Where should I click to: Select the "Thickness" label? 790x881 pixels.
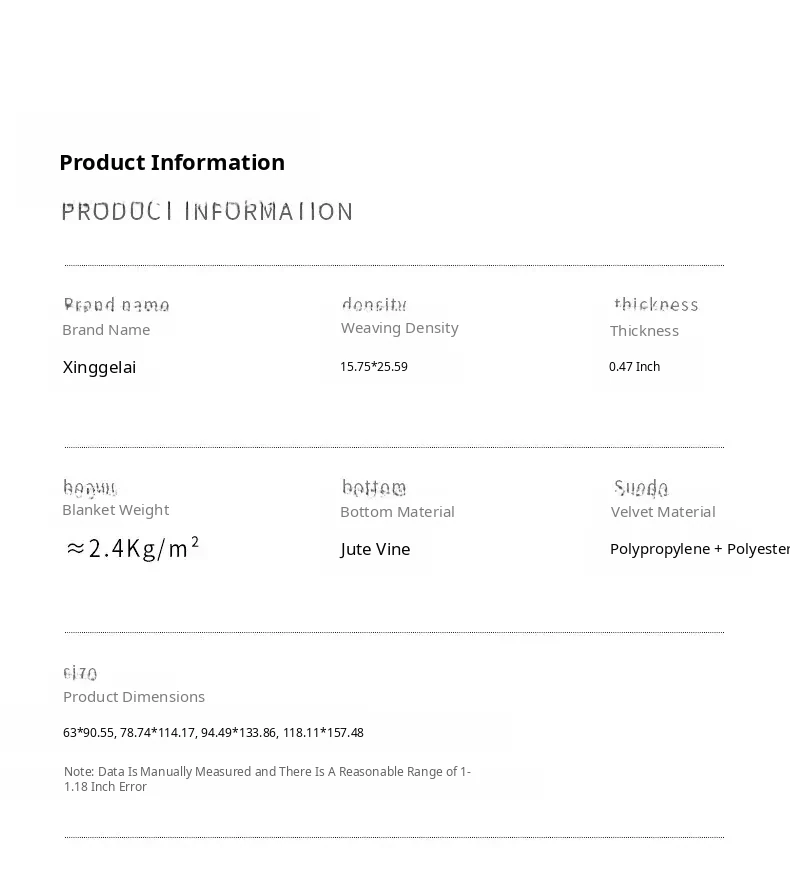[644, 331]
